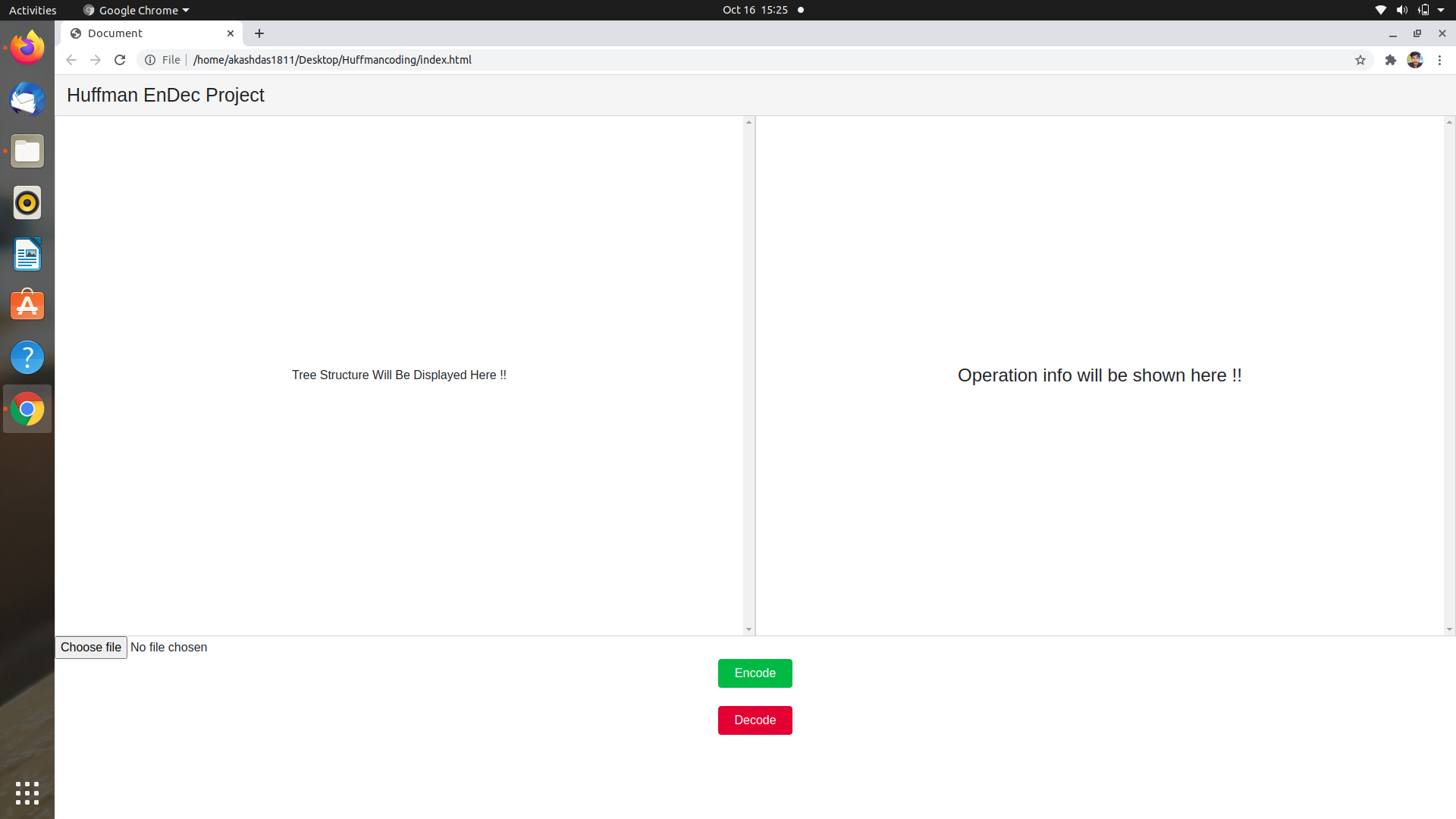Click the Encode button
Screen dimensions: 1456x819
tap(755, 673)
